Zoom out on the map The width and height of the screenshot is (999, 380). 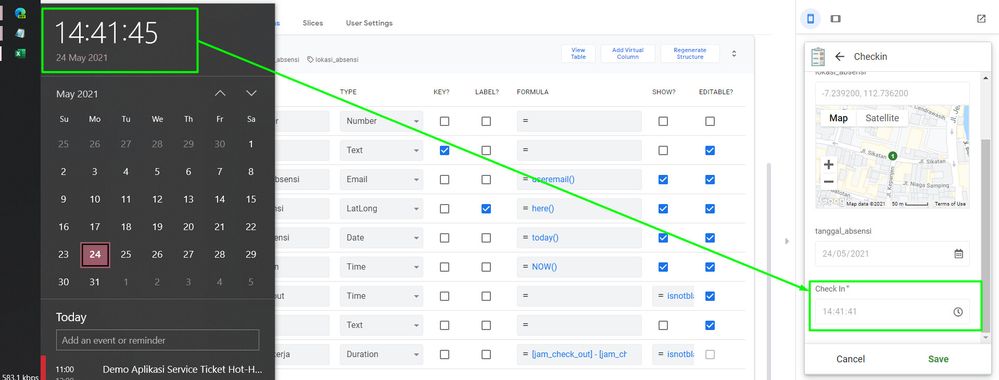click(828, 182)
